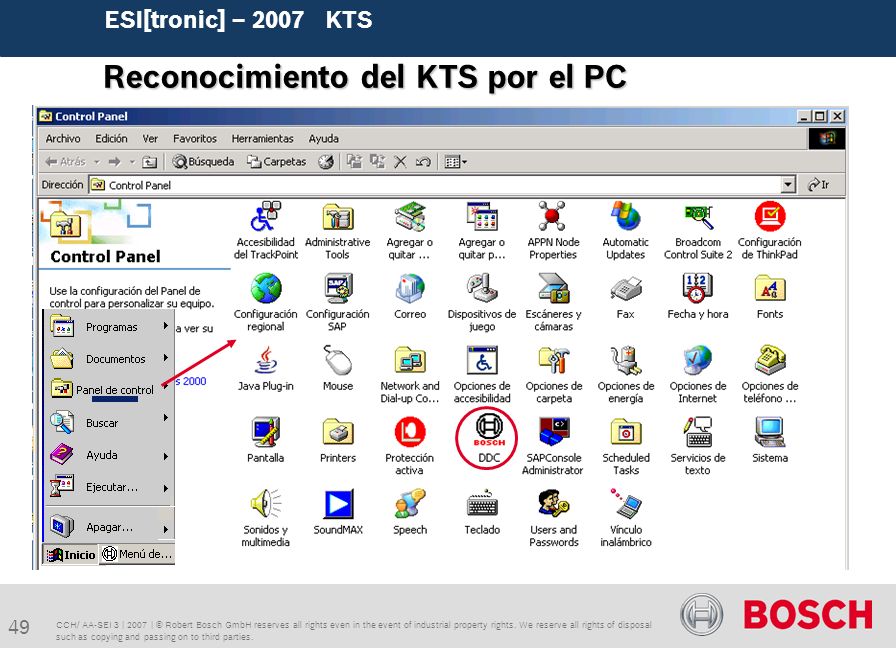Open the Ver menu
The height and width of the screenshot is (648, 896).
(x=150, y=138)
